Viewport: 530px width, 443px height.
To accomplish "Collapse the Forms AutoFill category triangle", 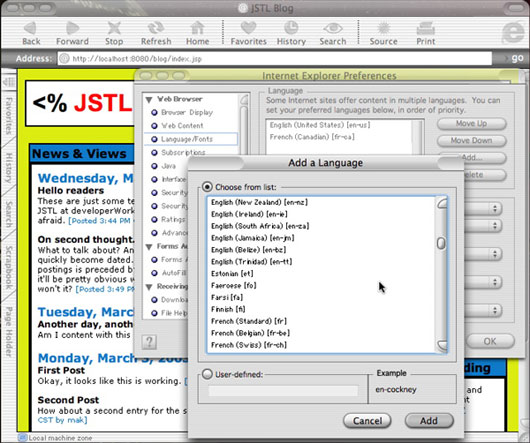I will coord(149,247).
